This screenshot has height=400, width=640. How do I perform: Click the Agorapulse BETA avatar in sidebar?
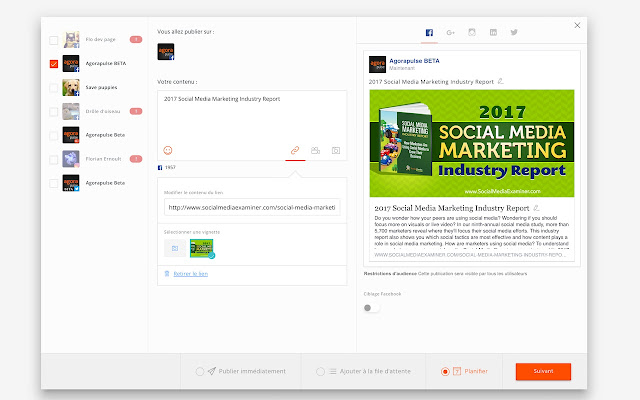tap(71, 63)
